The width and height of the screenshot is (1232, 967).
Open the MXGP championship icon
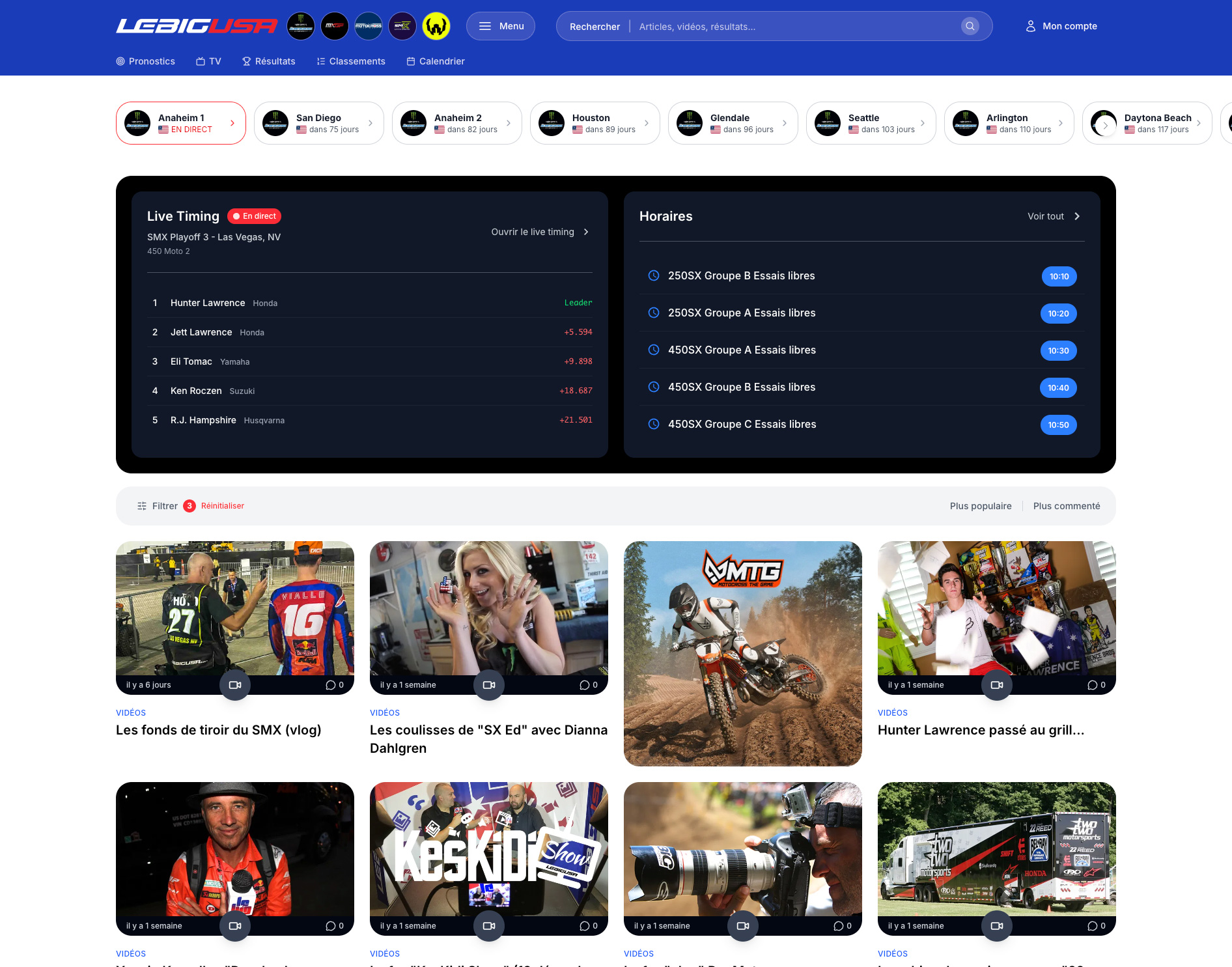coord(335,26)
